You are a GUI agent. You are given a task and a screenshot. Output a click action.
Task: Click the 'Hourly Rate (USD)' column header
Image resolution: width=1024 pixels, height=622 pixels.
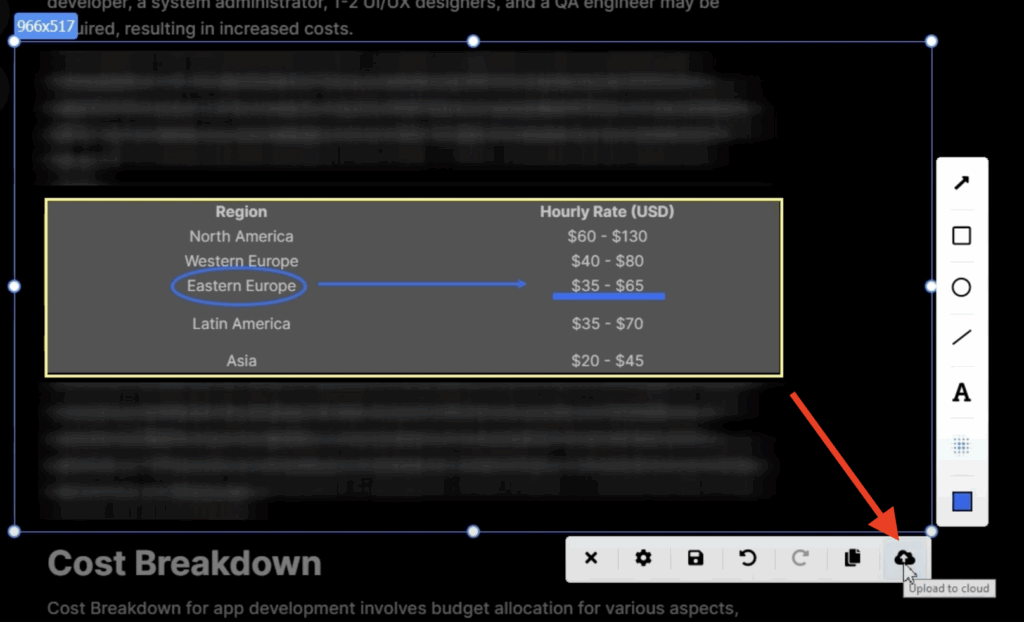coord(607,212)
